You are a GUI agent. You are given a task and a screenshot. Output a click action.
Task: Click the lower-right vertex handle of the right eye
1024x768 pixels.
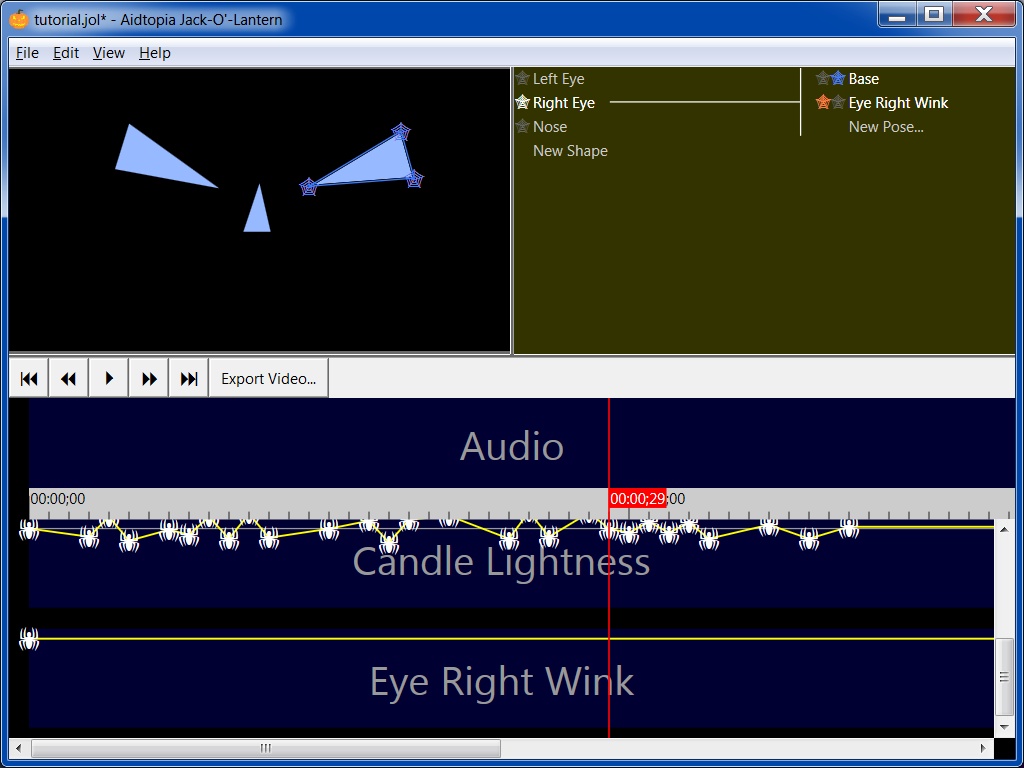pos(415,179)
